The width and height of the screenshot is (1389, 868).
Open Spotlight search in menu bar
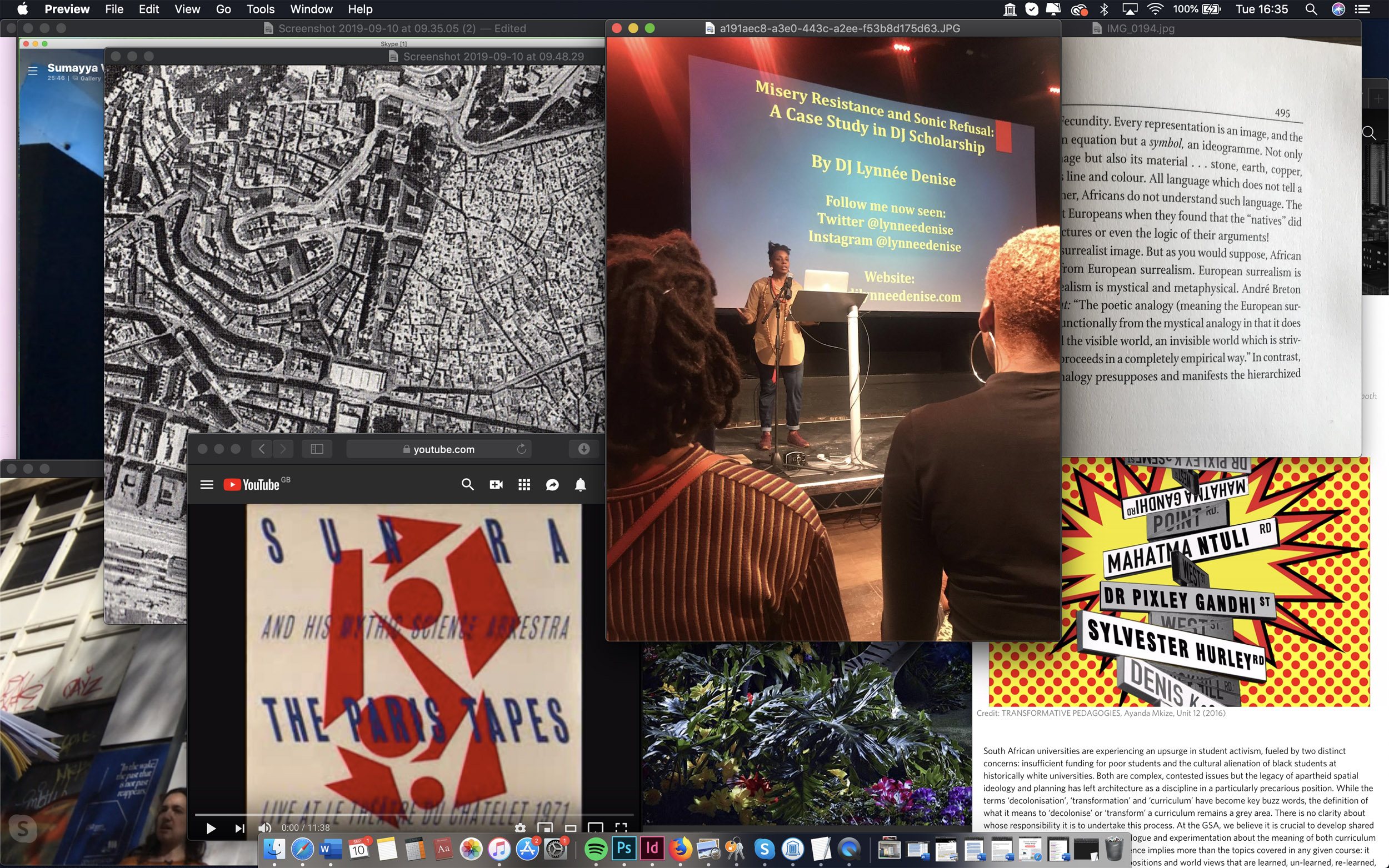pyautogui.click(x=1311, y=9)
